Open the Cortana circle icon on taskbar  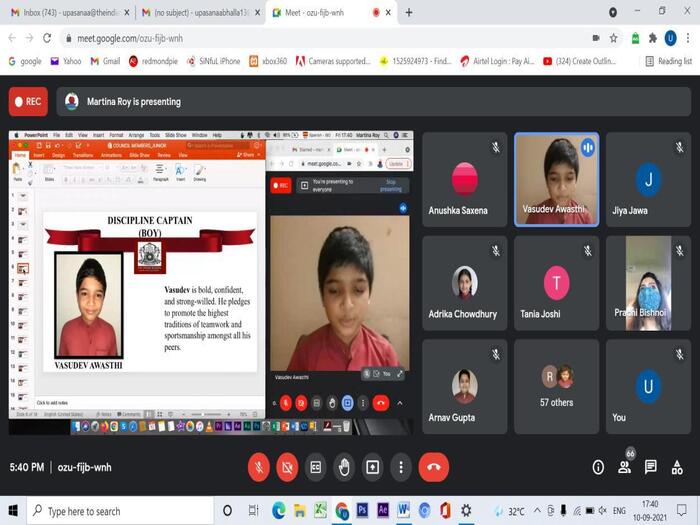click(227, 511)
